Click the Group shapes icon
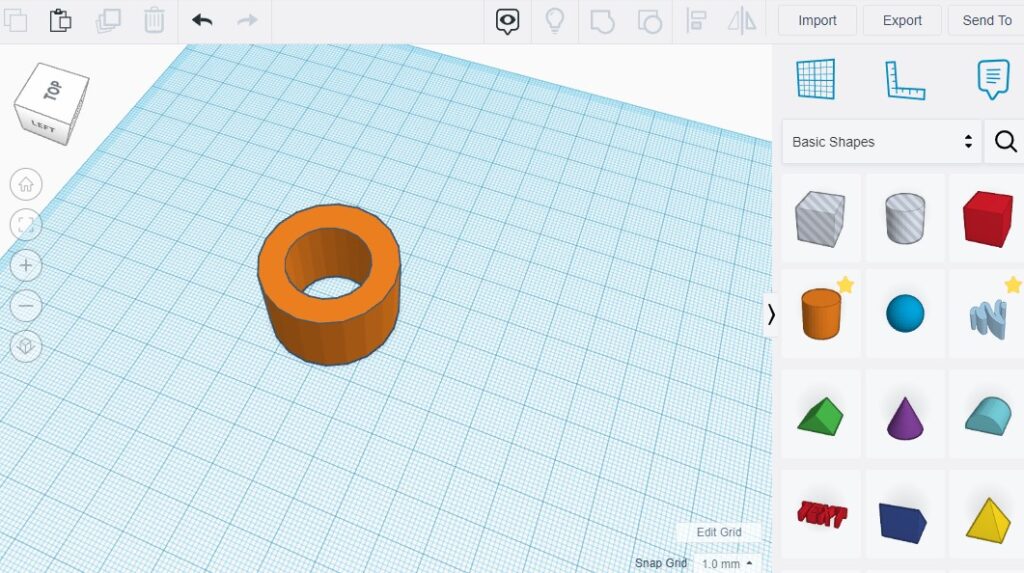The width and height of the screenshot is (1024, 573). [602, 21]
